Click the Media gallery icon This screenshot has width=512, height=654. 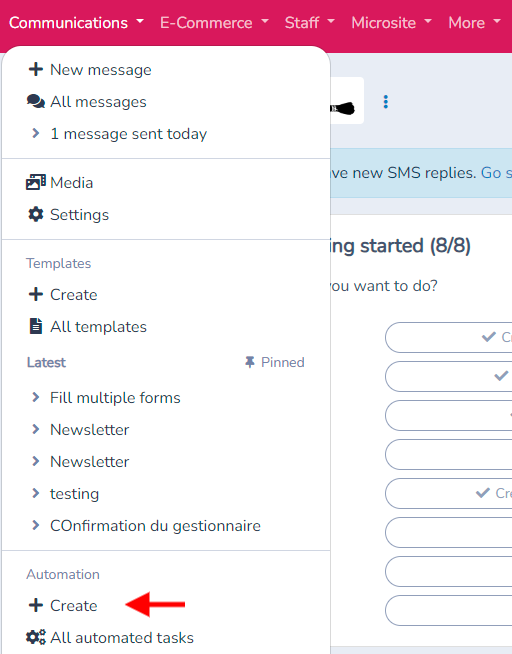pos(36,182)
